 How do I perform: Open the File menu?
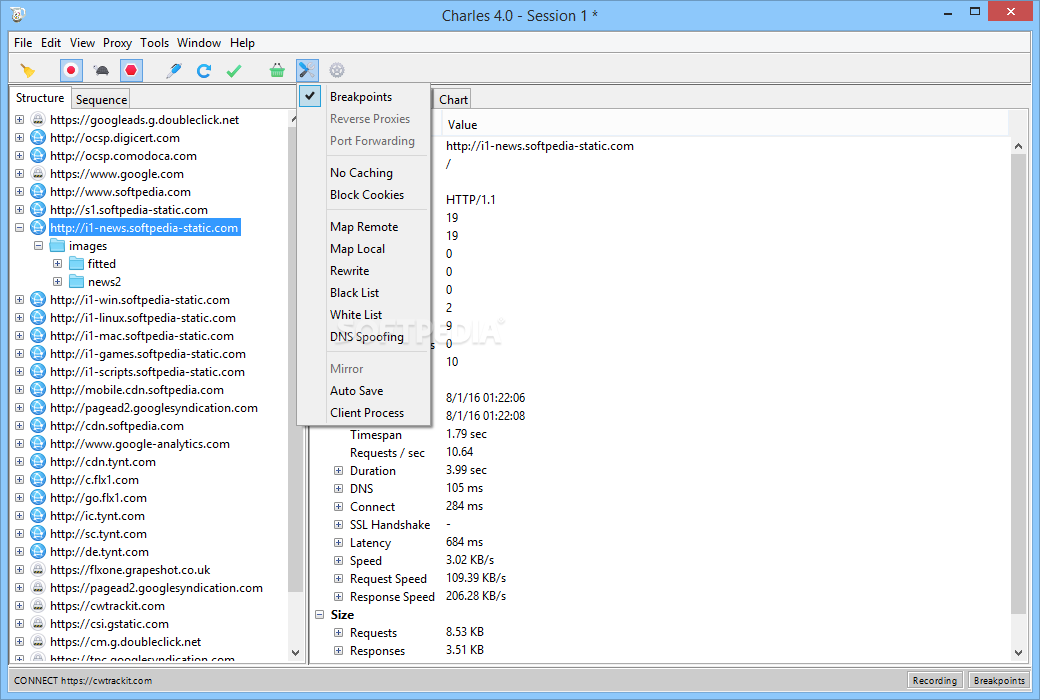(23, 42)
